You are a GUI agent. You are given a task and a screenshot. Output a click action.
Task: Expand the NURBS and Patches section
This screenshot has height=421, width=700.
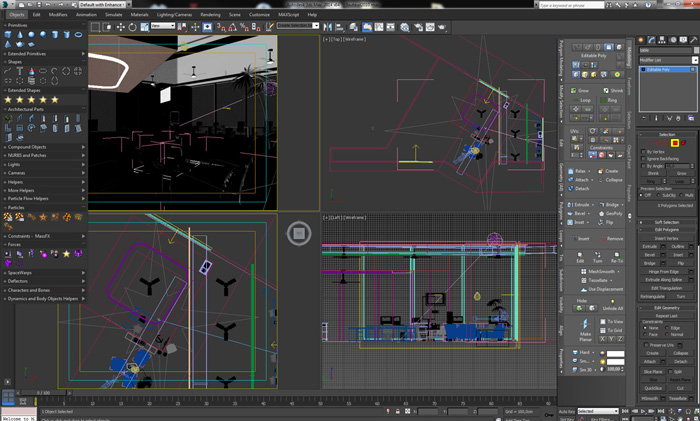tap(45, 155)
